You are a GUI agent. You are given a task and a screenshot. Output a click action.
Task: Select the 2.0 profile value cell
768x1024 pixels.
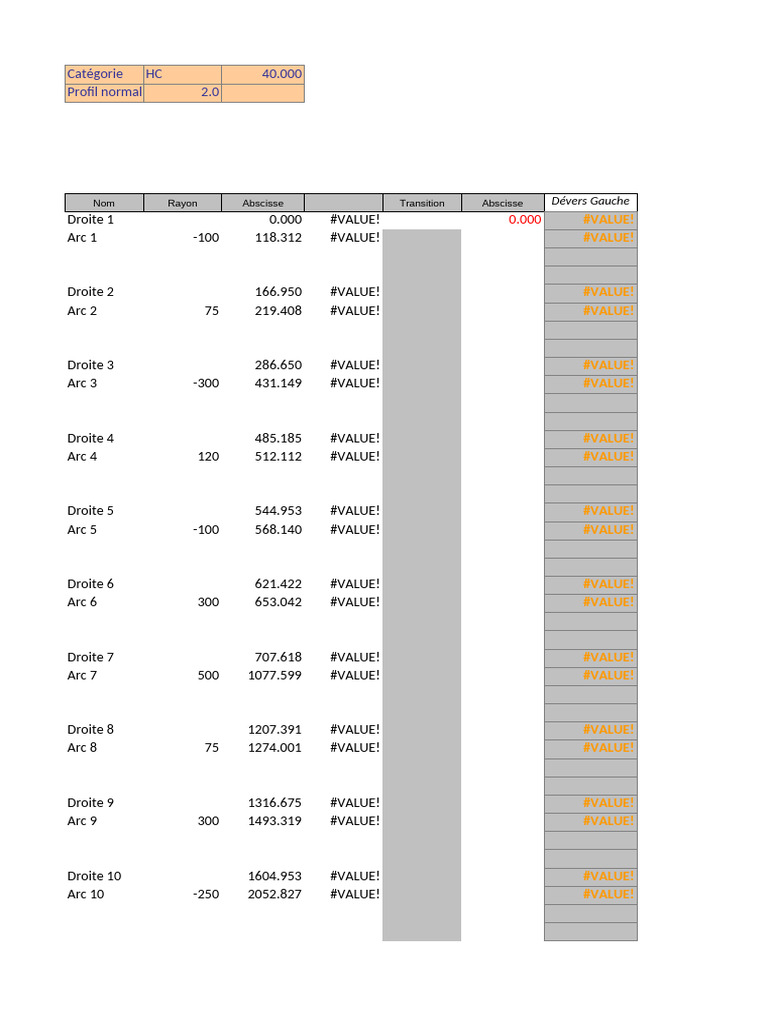click(182, 92)
